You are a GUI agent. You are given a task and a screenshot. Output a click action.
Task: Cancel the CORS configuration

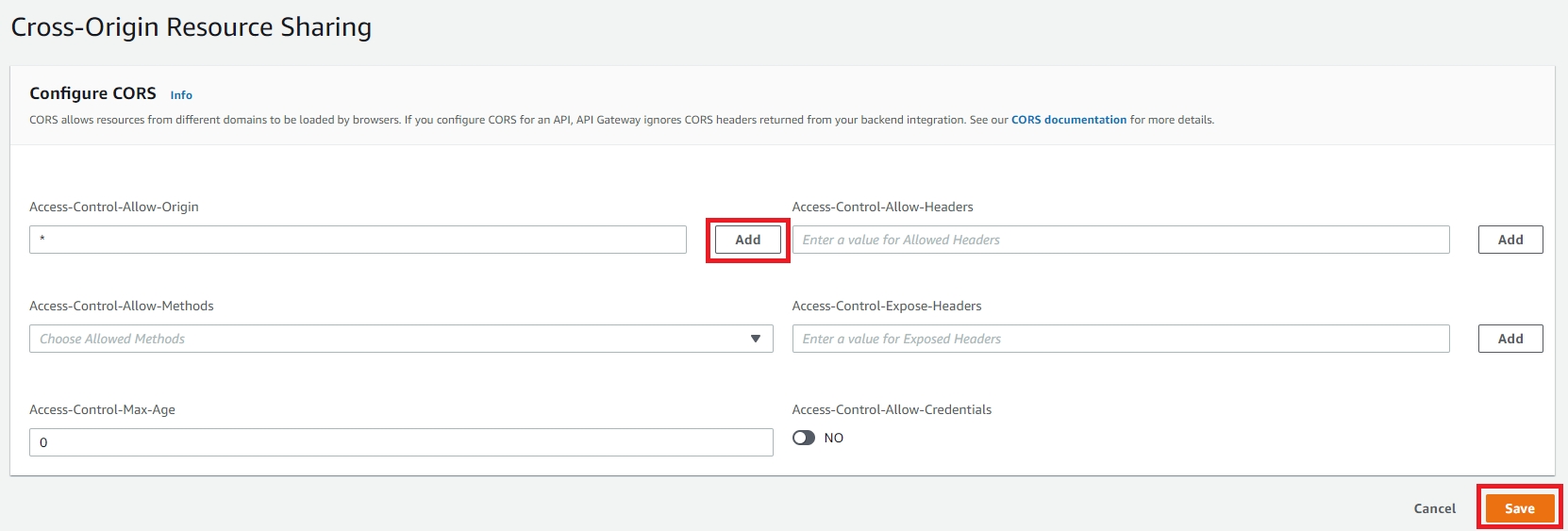(1434, 508)
